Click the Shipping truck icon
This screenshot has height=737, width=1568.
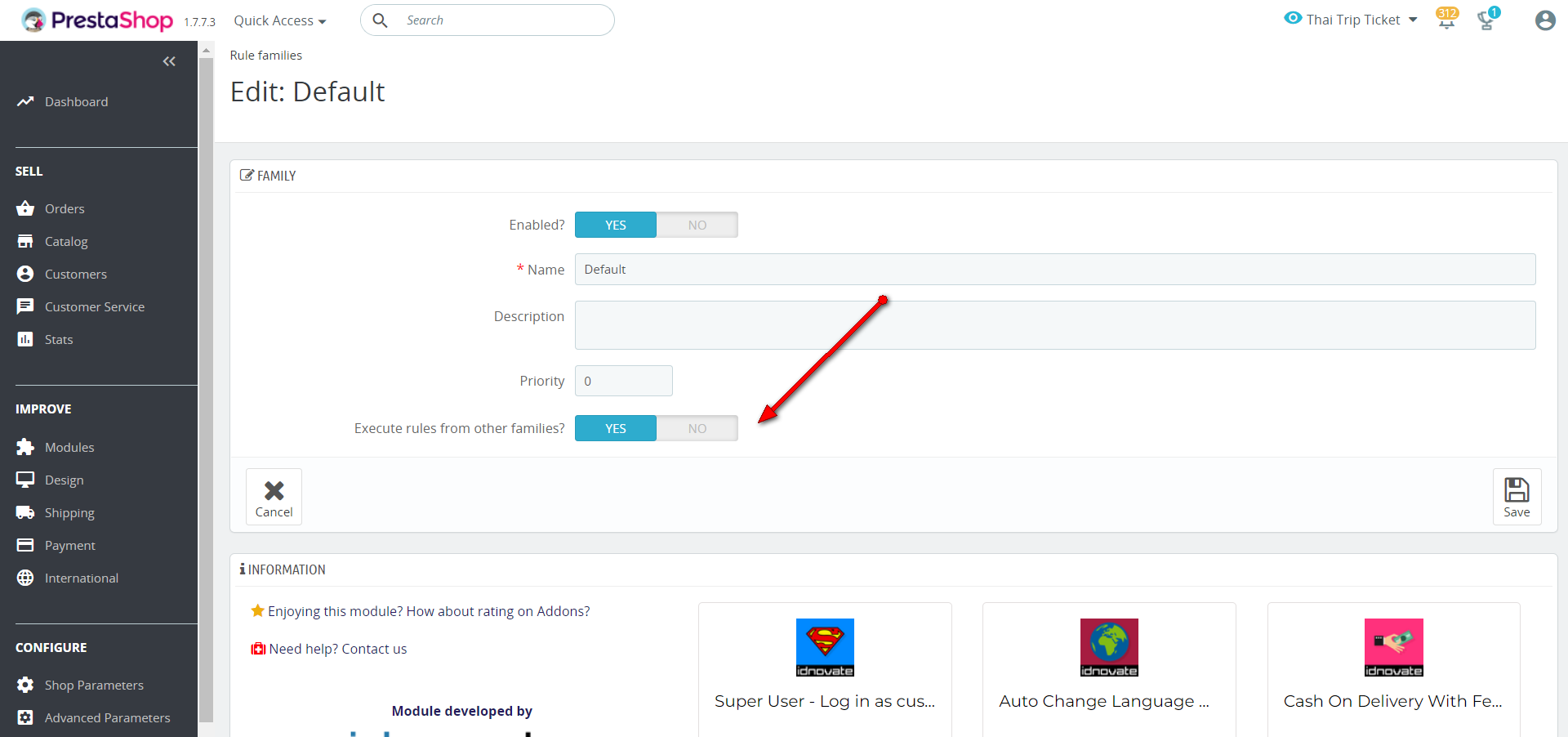tap(25, 512)
